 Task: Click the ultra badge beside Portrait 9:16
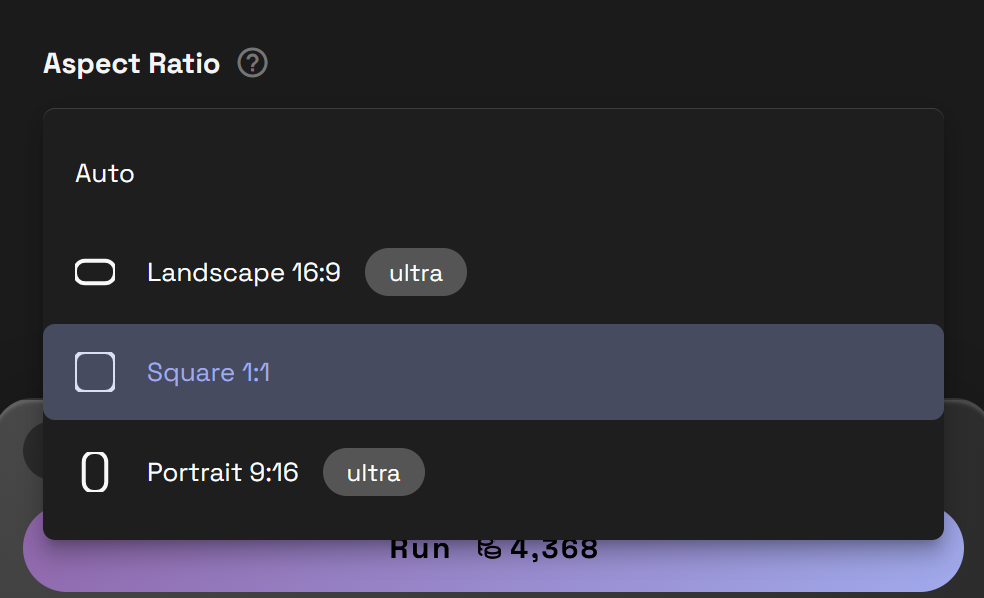point(373,472)
